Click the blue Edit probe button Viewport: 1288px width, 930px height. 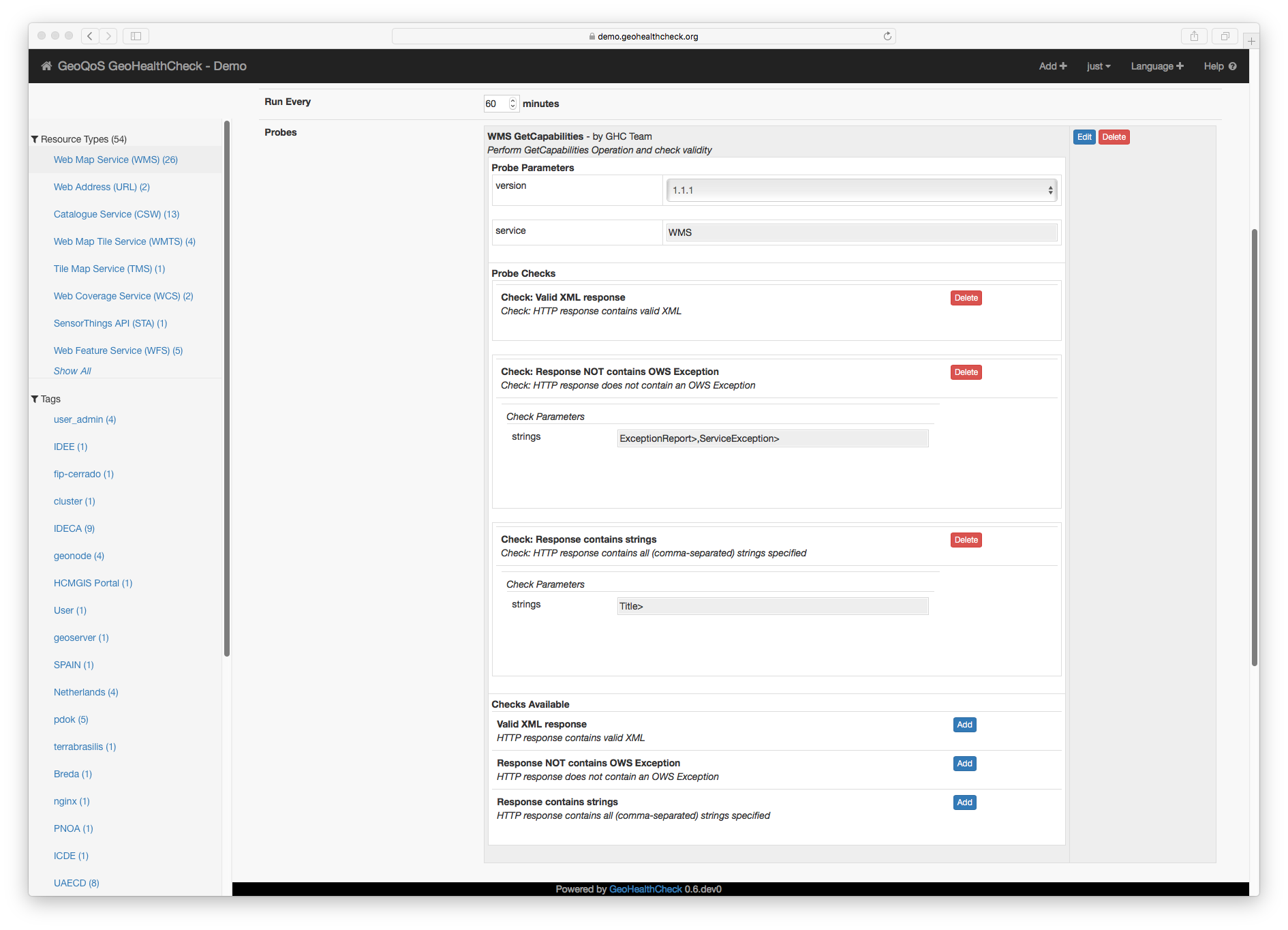(1084, 137)
